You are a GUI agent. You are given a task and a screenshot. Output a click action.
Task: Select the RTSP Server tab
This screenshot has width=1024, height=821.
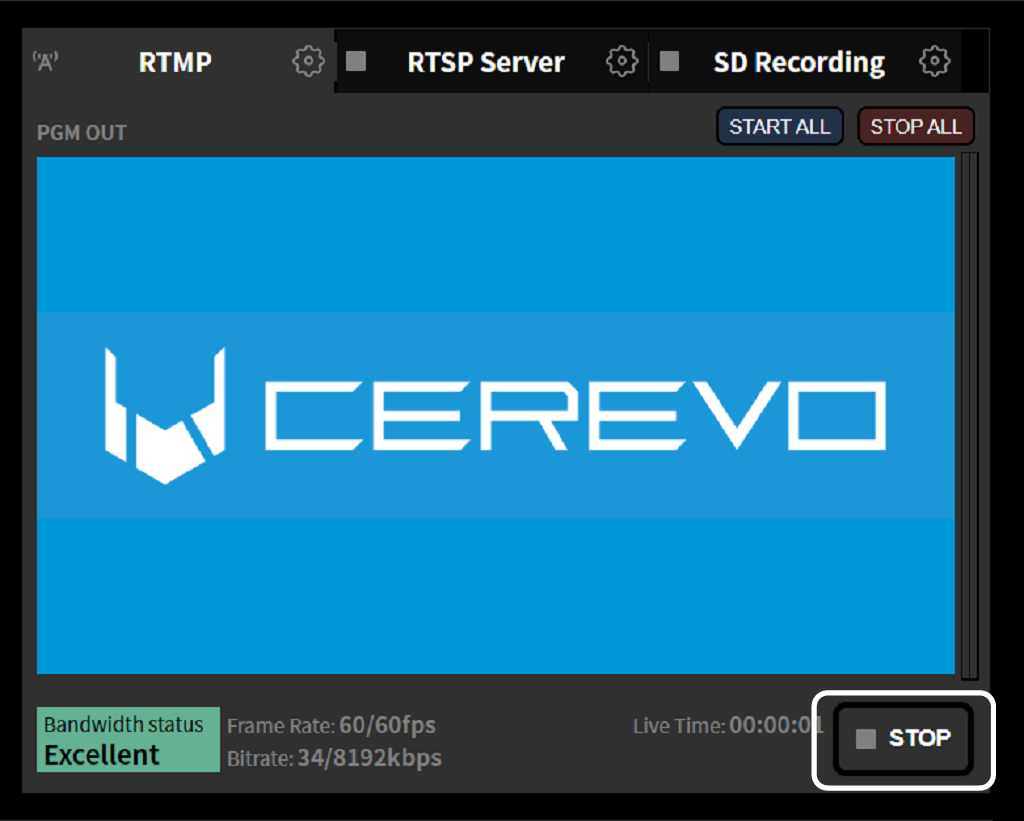pyautogui.click(x=486, y=62)
